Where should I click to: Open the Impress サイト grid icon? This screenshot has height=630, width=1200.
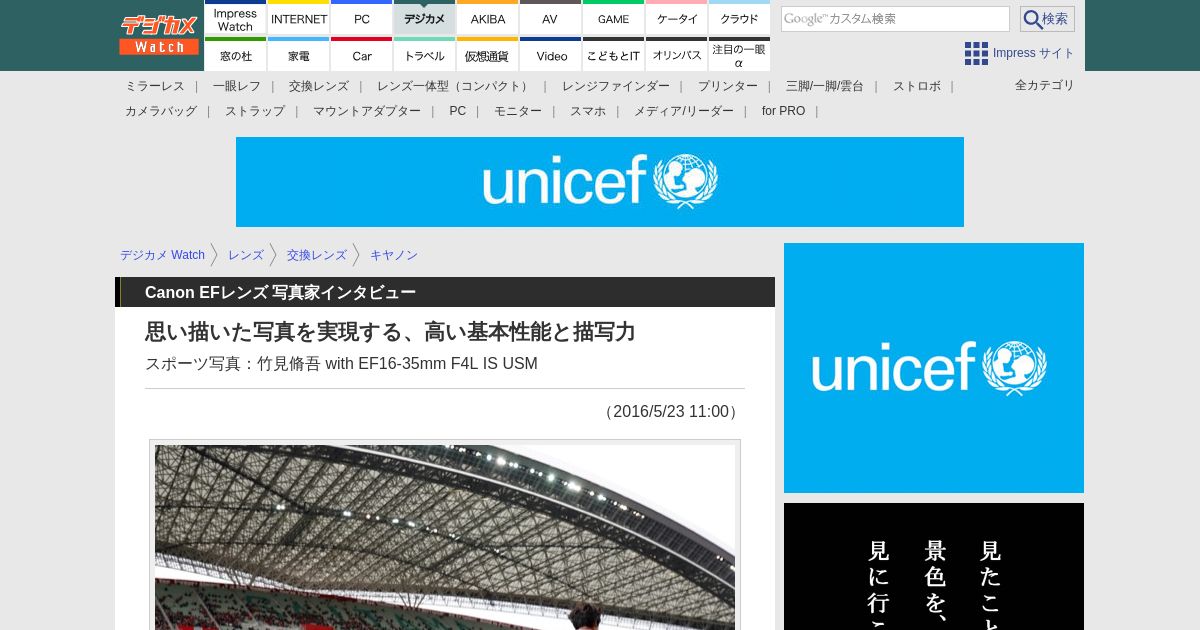click(x=976, y=53)
